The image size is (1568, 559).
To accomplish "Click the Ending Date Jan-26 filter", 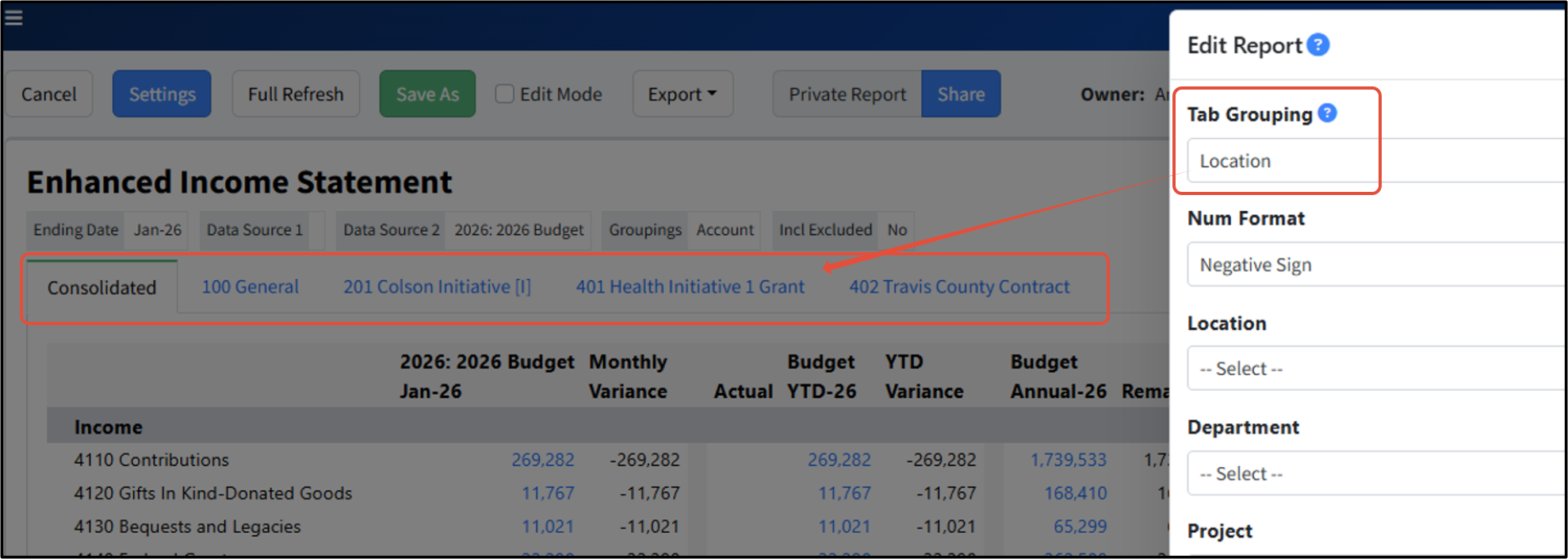I will point(108,230).
